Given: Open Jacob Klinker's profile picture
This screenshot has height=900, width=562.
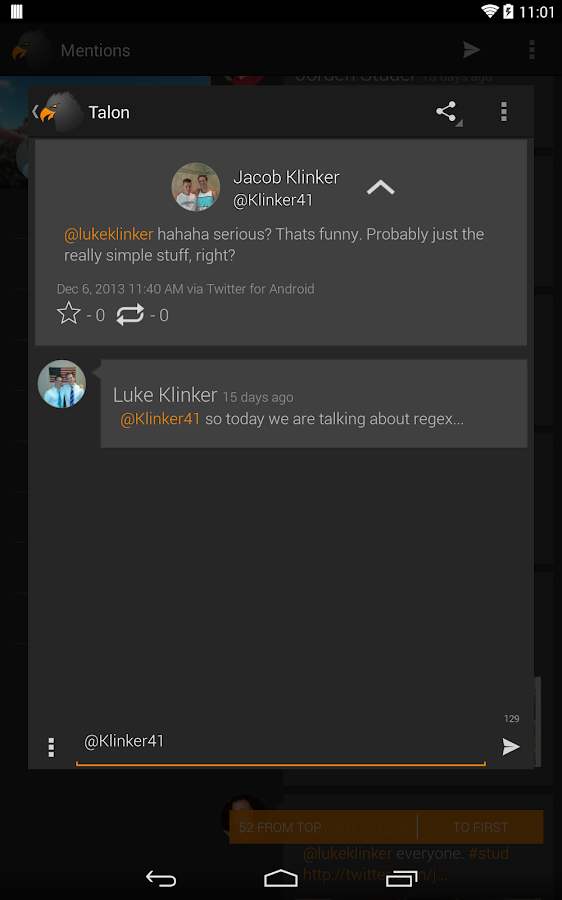Looking at the screenshot, I should pos(196,187).
